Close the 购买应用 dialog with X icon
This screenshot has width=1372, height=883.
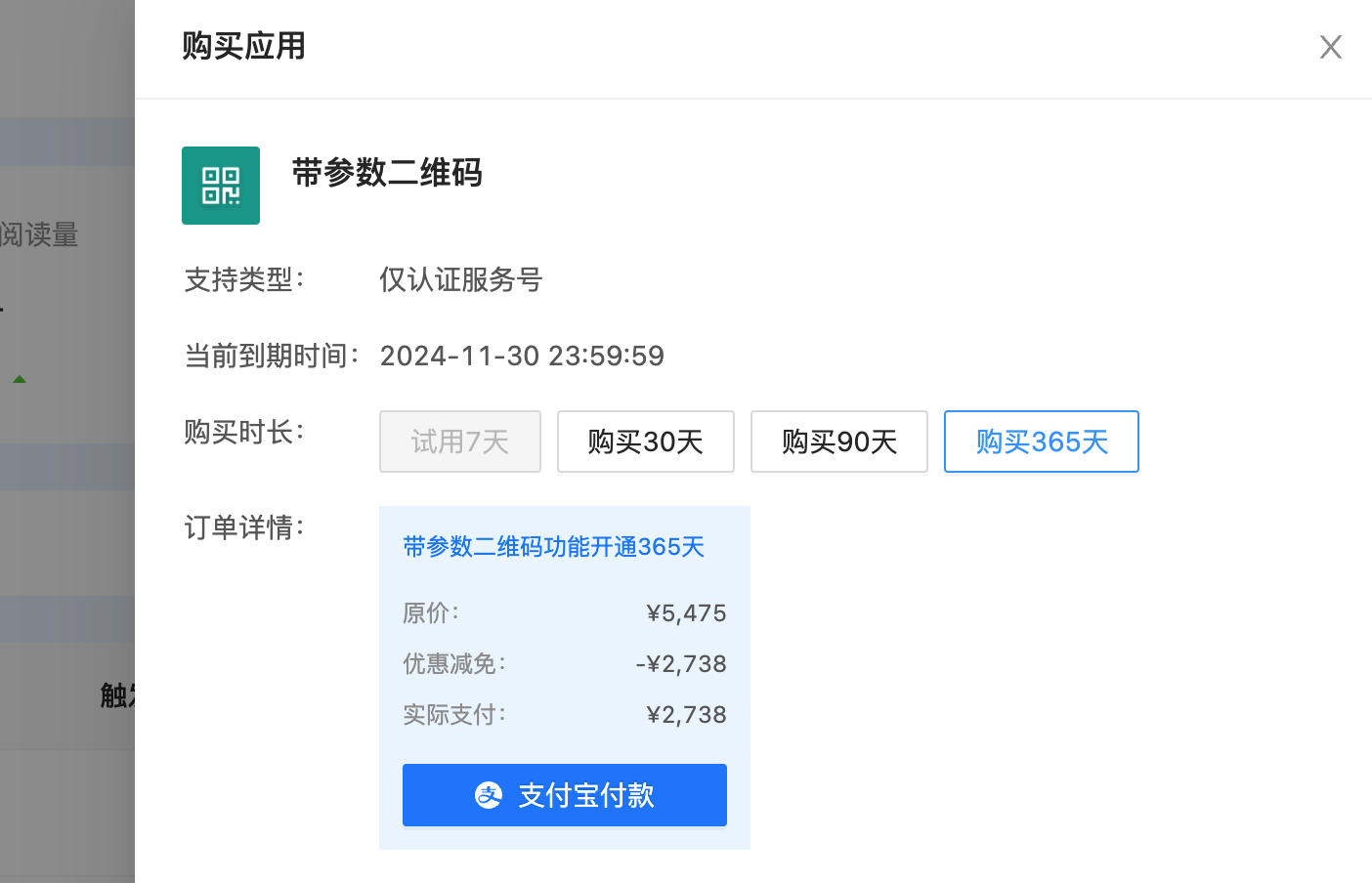point(1330,47)
